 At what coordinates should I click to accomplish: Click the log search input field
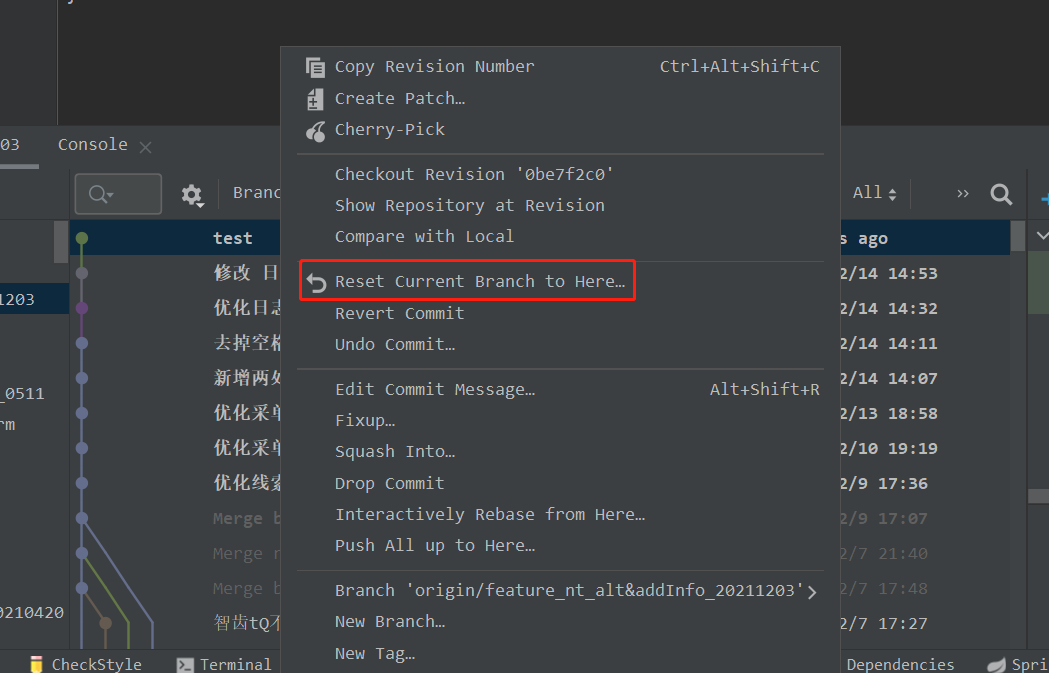[x=118, y=194]
